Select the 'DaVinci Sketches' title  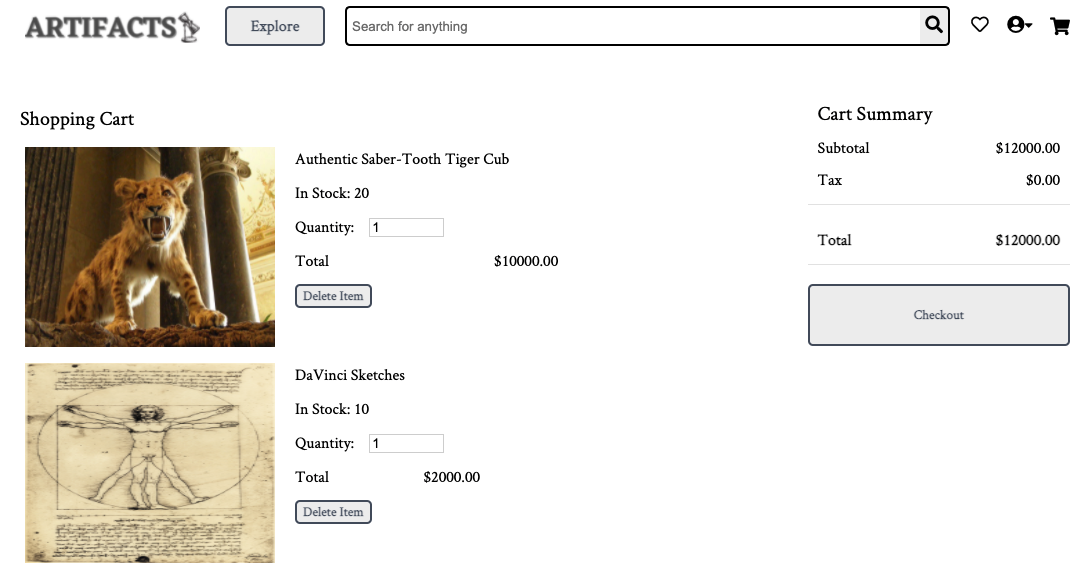[350, 376]
